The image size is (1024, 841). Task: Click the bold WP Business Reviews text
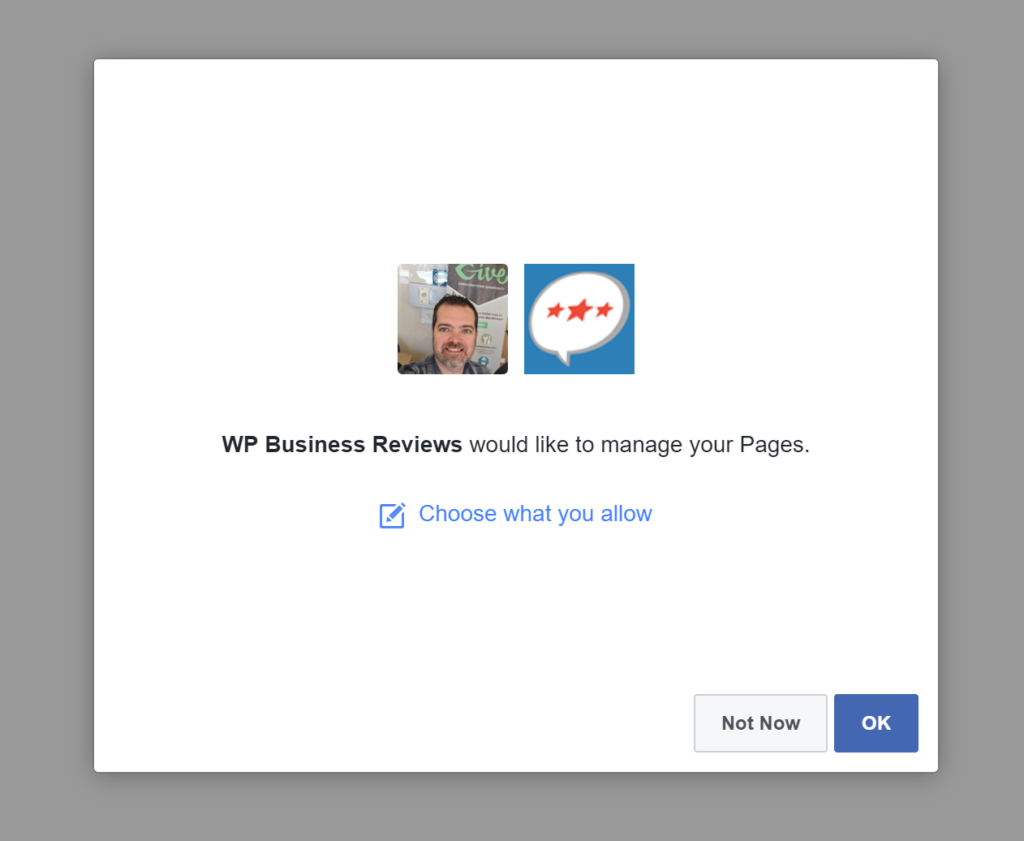tap(342, 444)
